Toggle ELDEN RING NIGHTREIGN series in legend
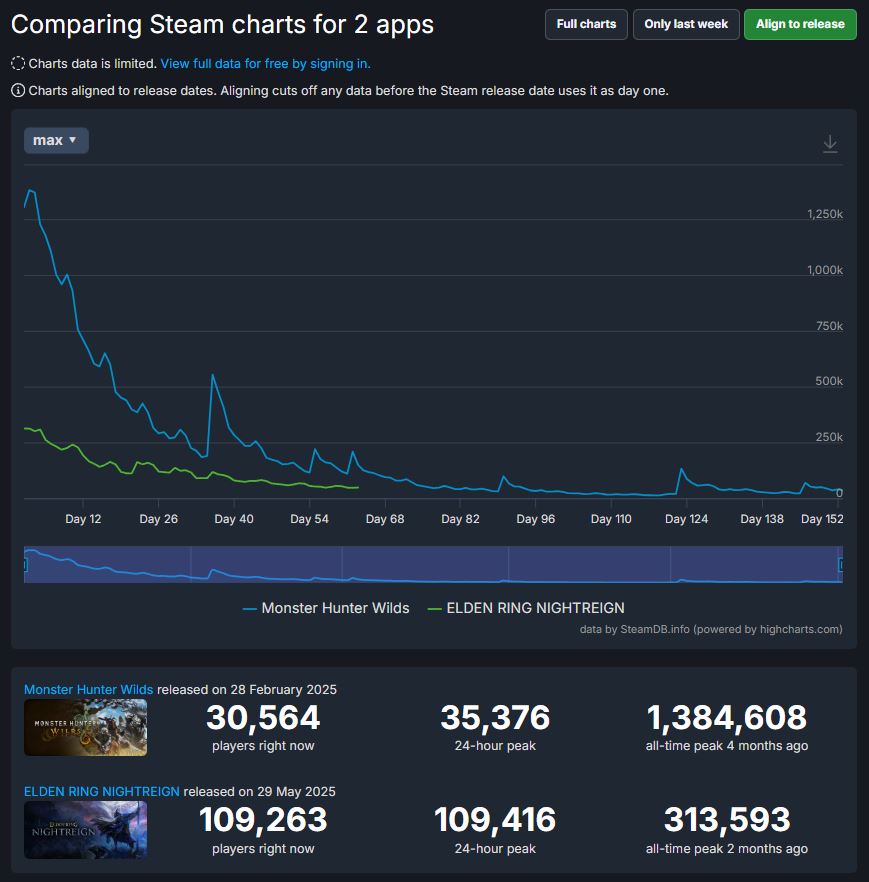 [x=526, y=608]
